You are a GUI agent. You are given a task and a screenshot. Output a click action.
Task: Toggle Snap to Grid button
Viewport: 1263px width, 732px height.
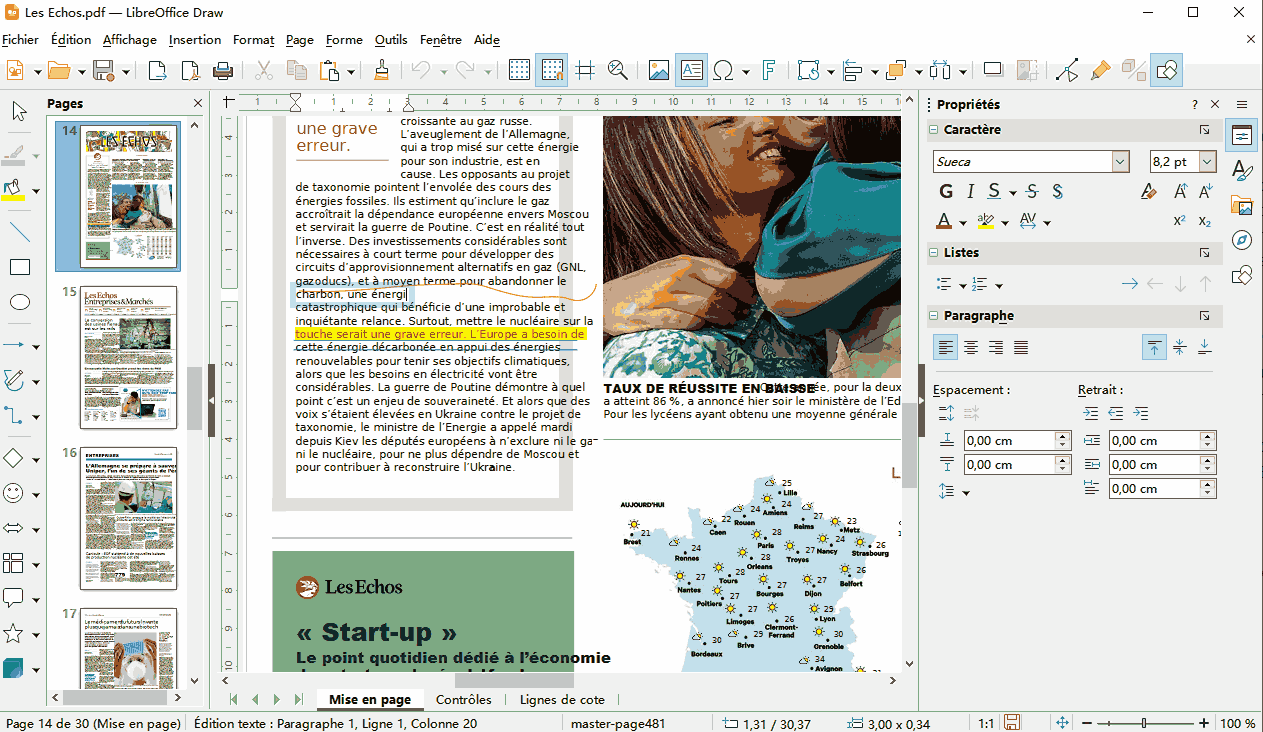(551, 70)
